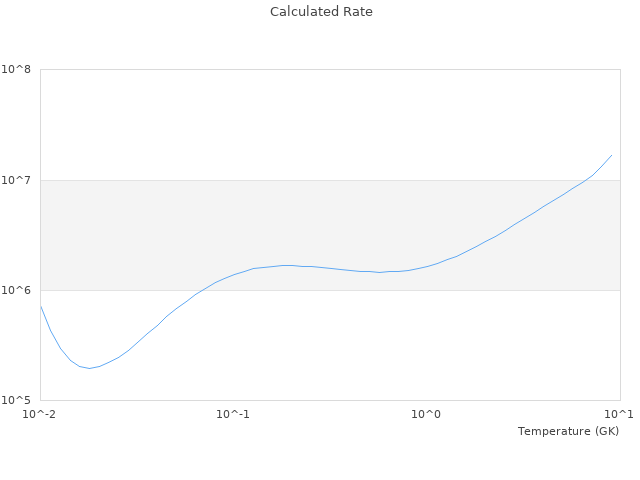This screenshot has width=640, height=480.
Task: Click the left starting point of the curve
Action: tap(41, 306)
